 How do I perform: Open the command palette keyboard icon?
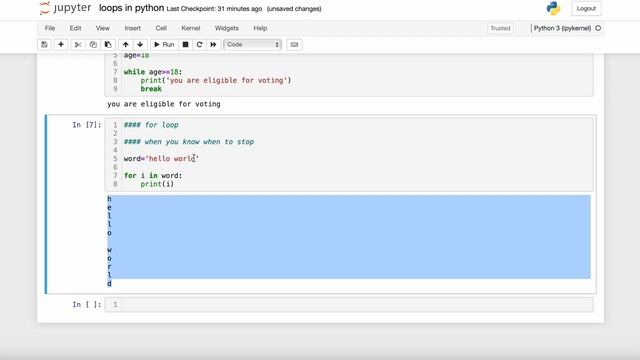[x=294, y=44]
